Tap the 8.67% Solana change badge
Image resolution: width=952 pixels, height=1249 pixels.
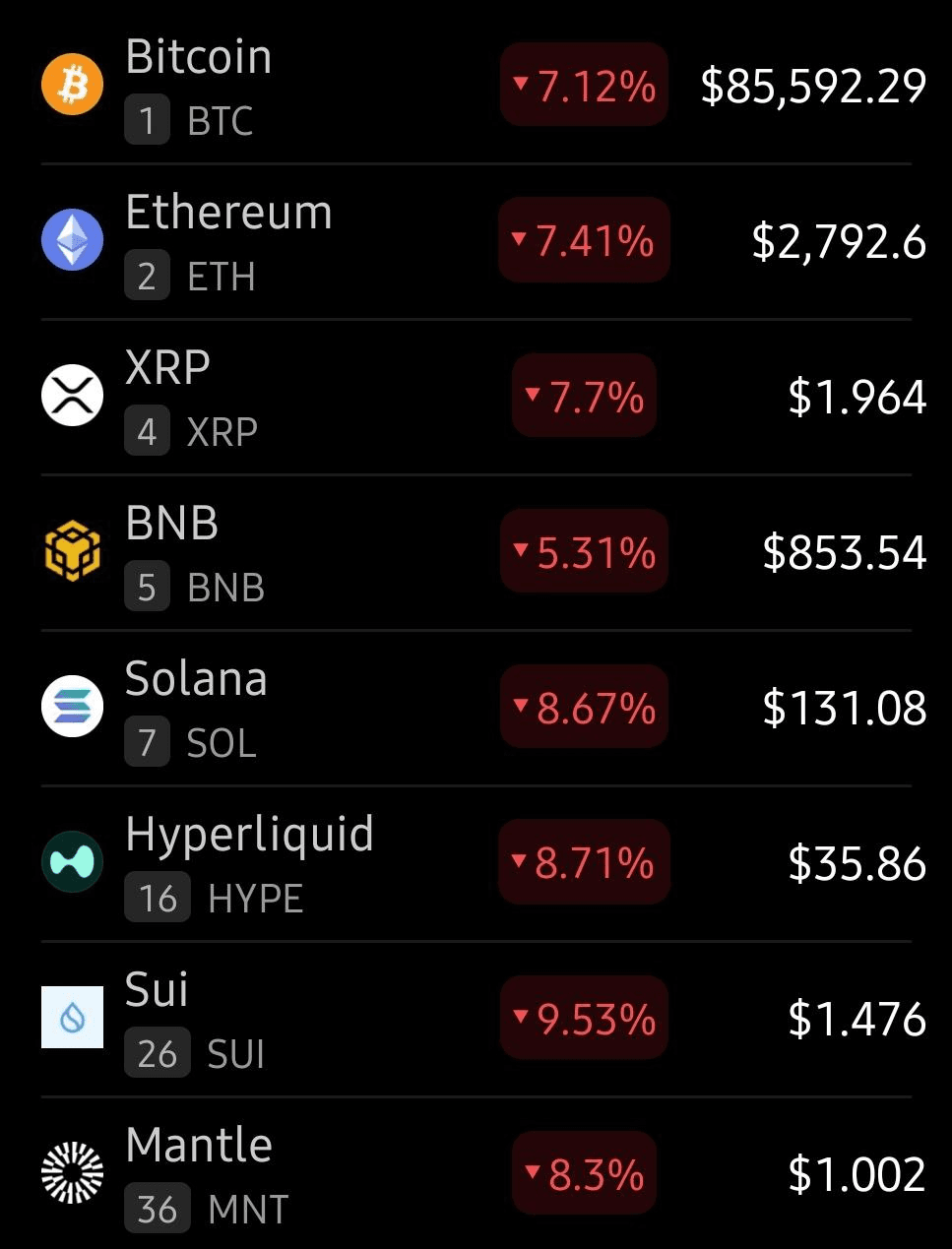pyautogui.click(x=584, y=708)
